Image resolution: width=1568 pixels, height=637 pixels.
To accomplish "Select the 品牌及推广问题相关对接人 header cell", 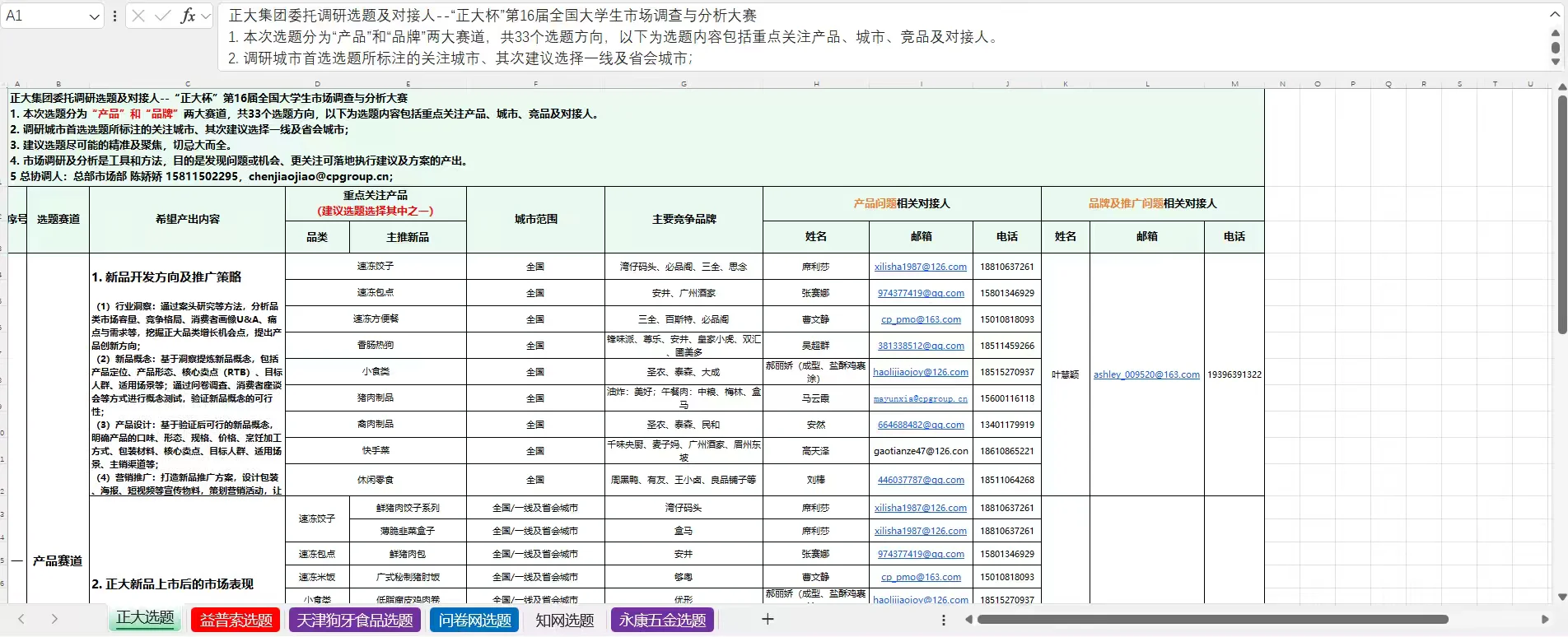I will (x=1153, y=203).
